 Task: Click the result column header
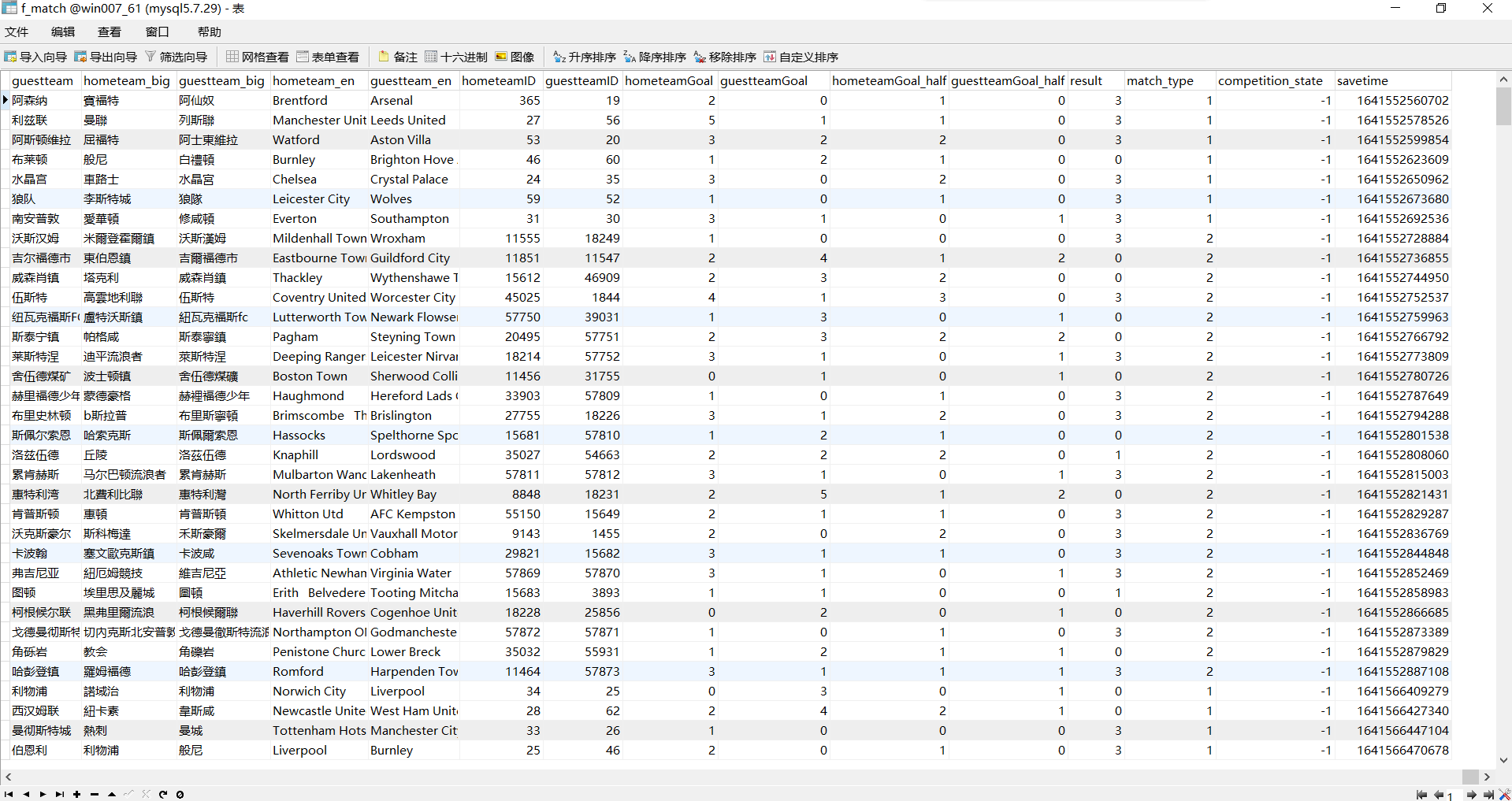(1096, 80)
